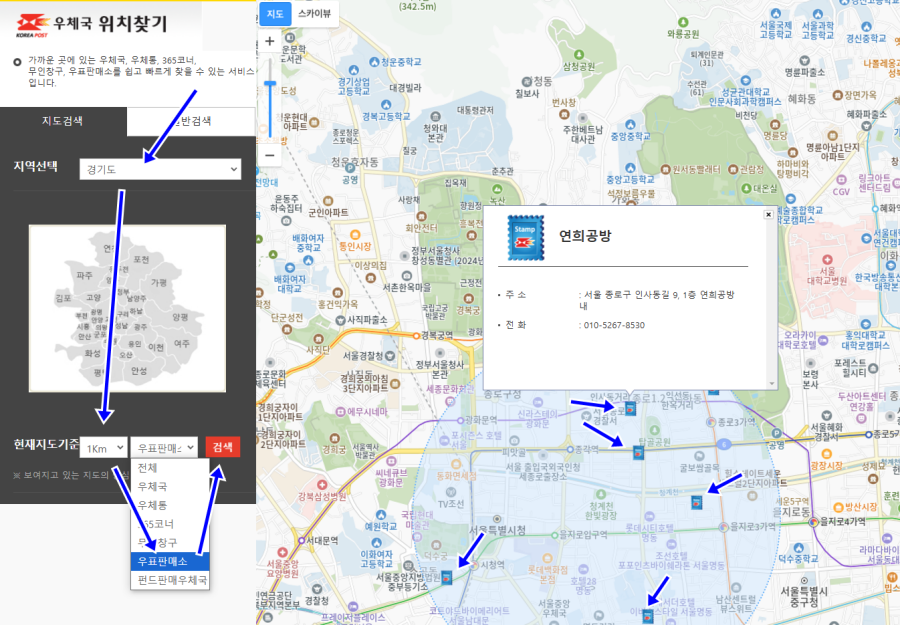The height and width of the screenshot is (625, 900).
Task: Click the 서대문역 station marker
Action: pos(302,540)
